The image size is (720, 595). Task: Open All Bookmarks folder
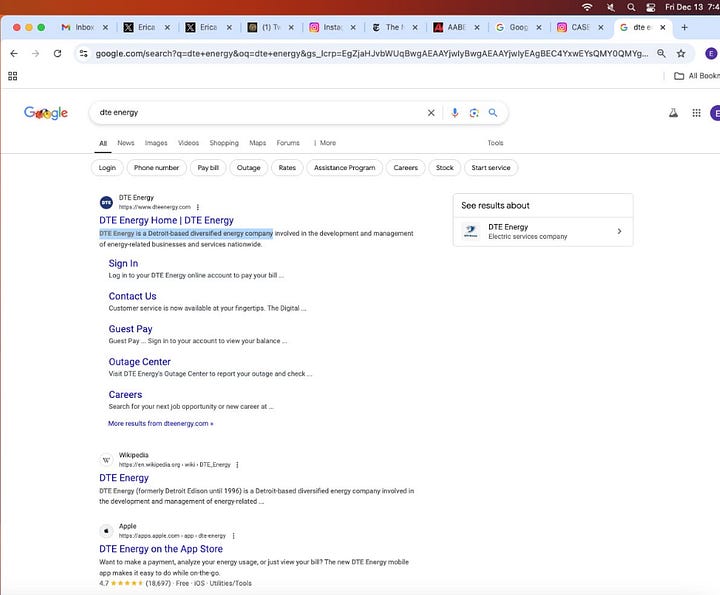tap(697, 76)
